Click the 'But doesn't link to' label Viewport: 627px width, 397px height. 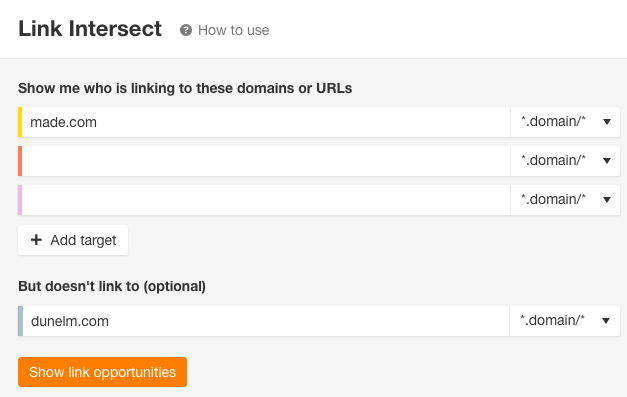(112, 286)
